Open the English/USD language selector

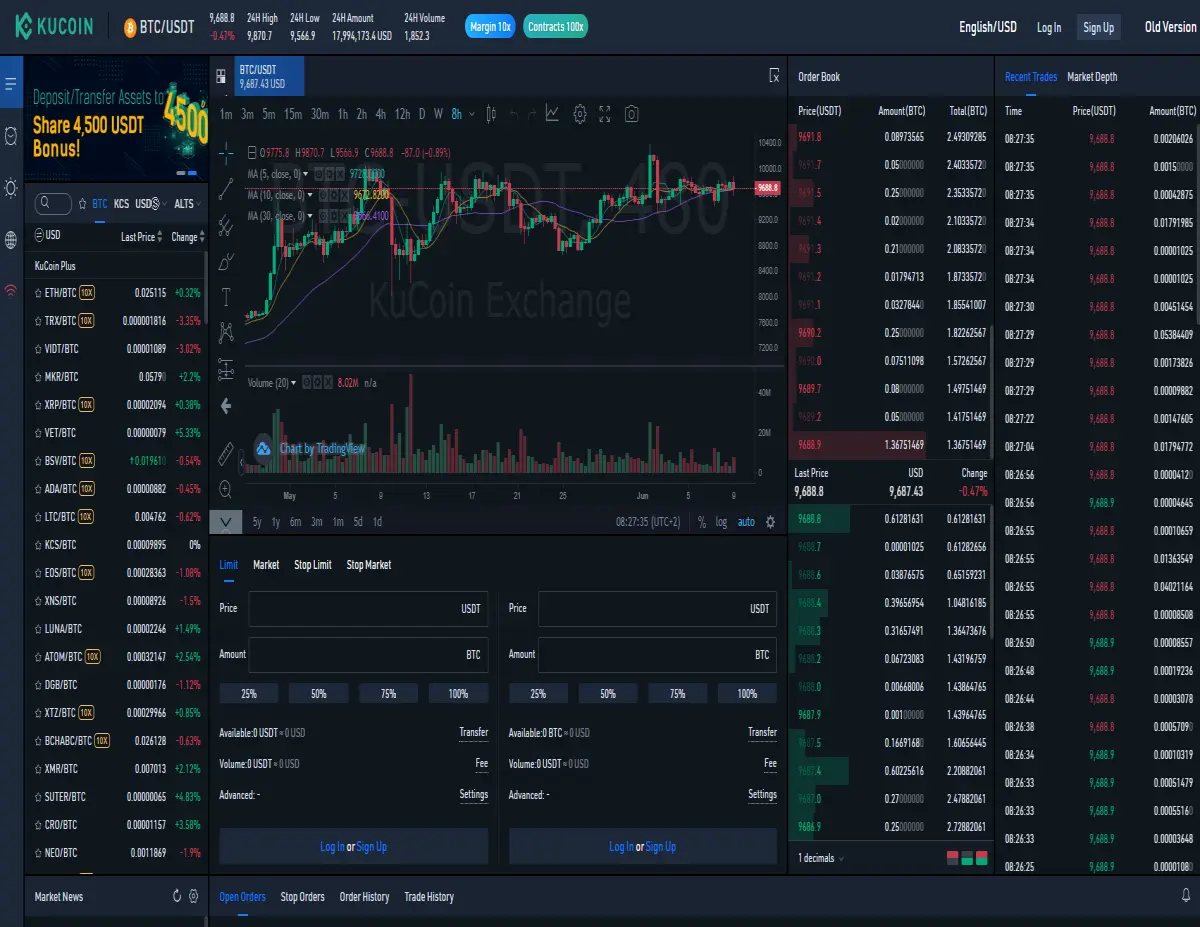coord(988,27)
